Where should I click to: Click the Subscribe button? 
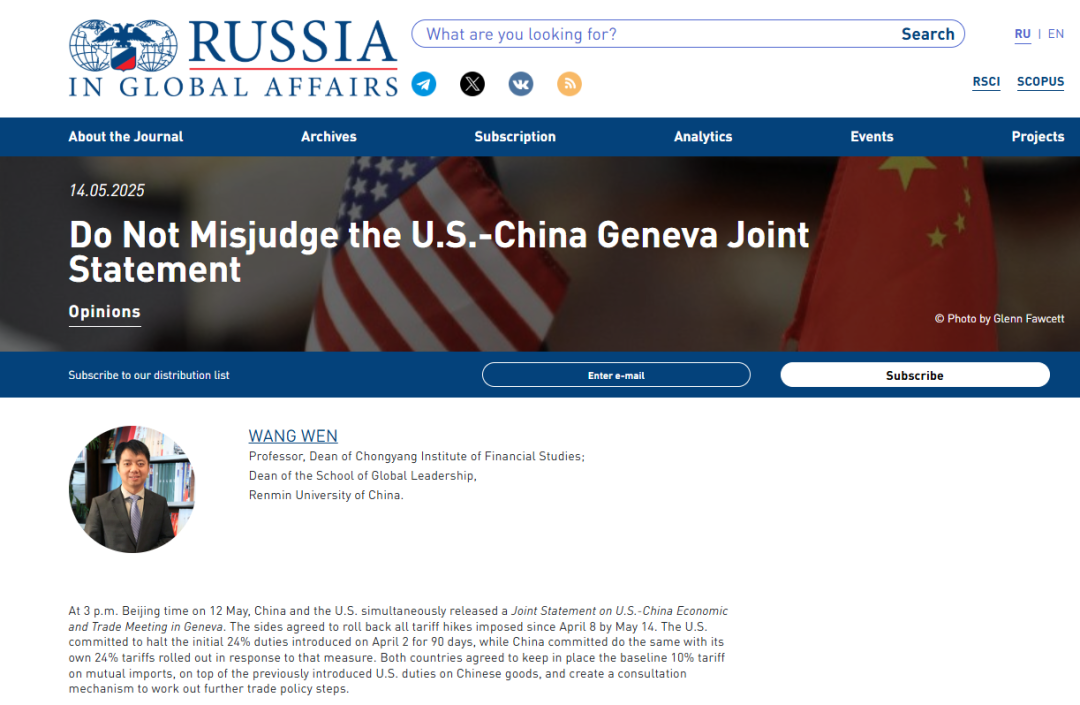tap(914, 375)
